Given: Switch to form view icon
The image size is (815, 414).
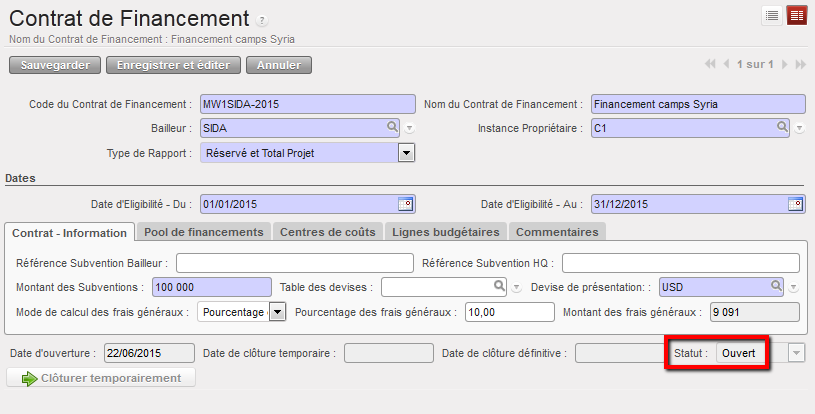Looking at the screenshot, I should click(797, 15).
